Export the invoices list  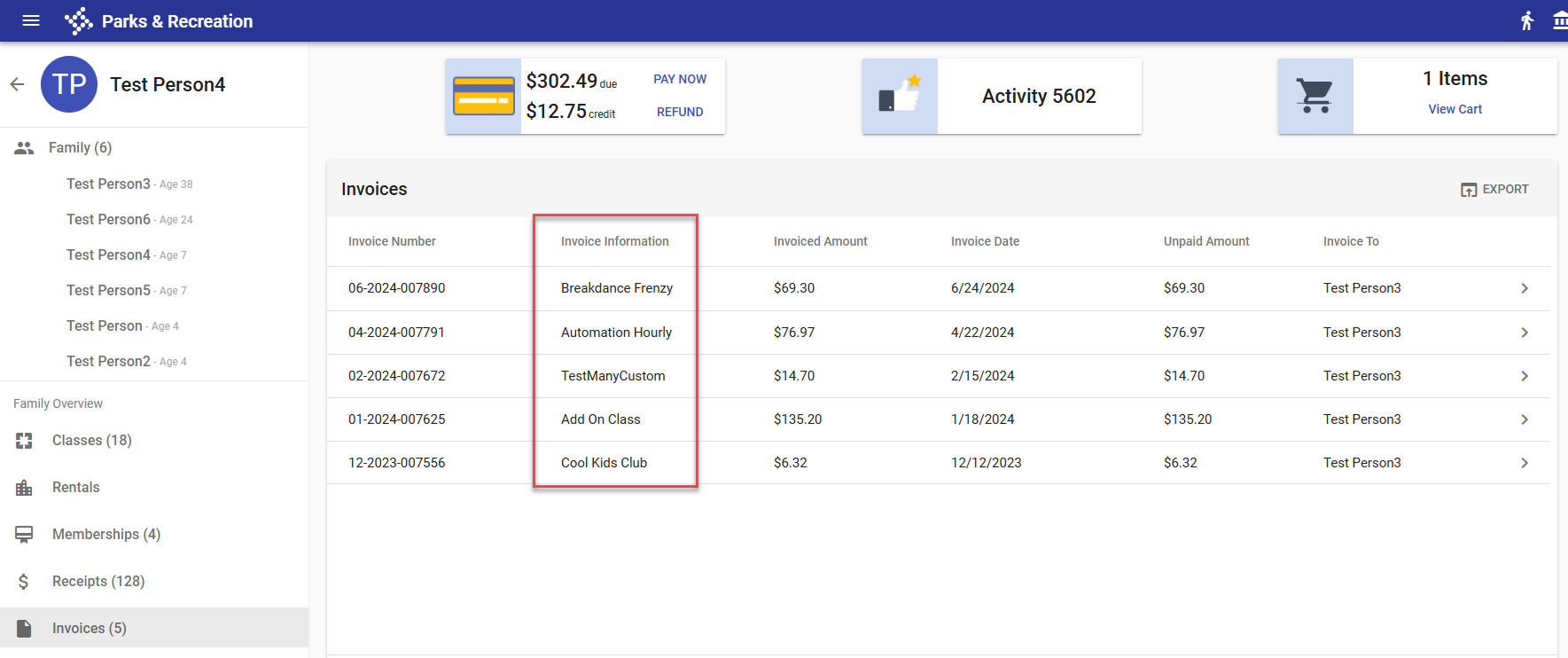pyautogui.click(x=1494, y=189)
